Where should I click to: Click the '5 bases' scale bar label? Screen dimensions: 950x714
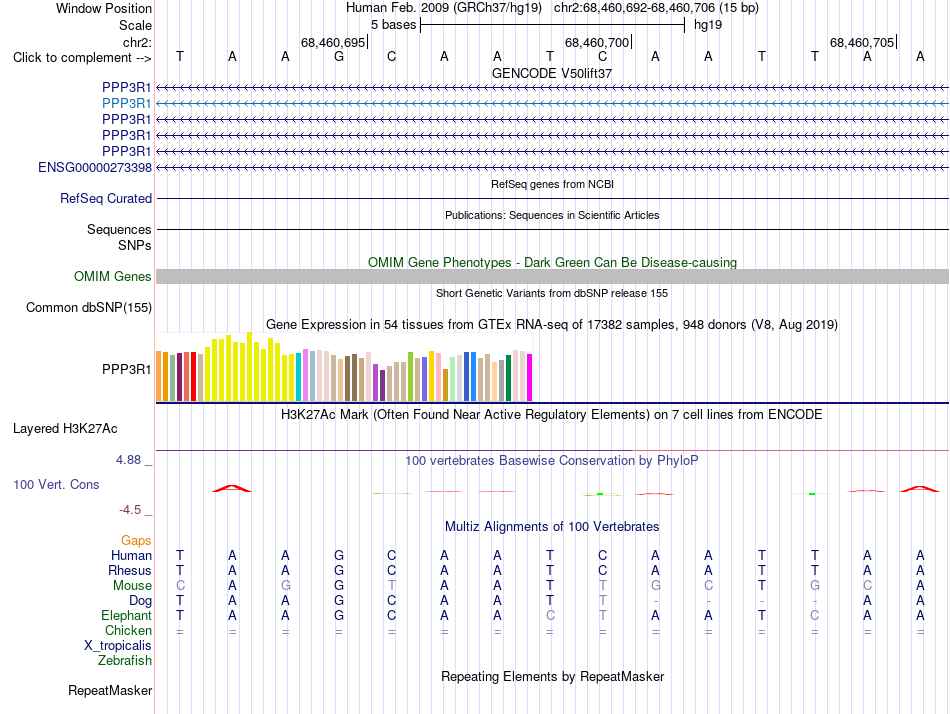[393, 25]
